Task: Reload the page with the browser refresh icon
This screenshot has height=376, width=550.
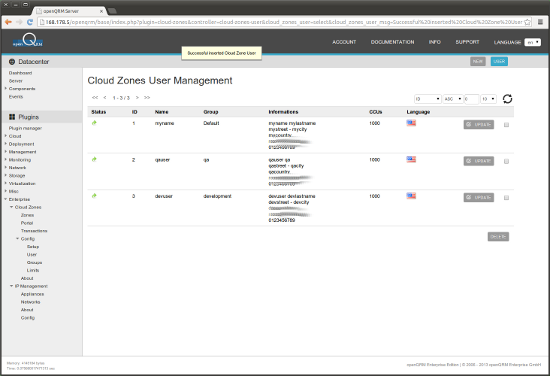Action: tap(30, 22)
